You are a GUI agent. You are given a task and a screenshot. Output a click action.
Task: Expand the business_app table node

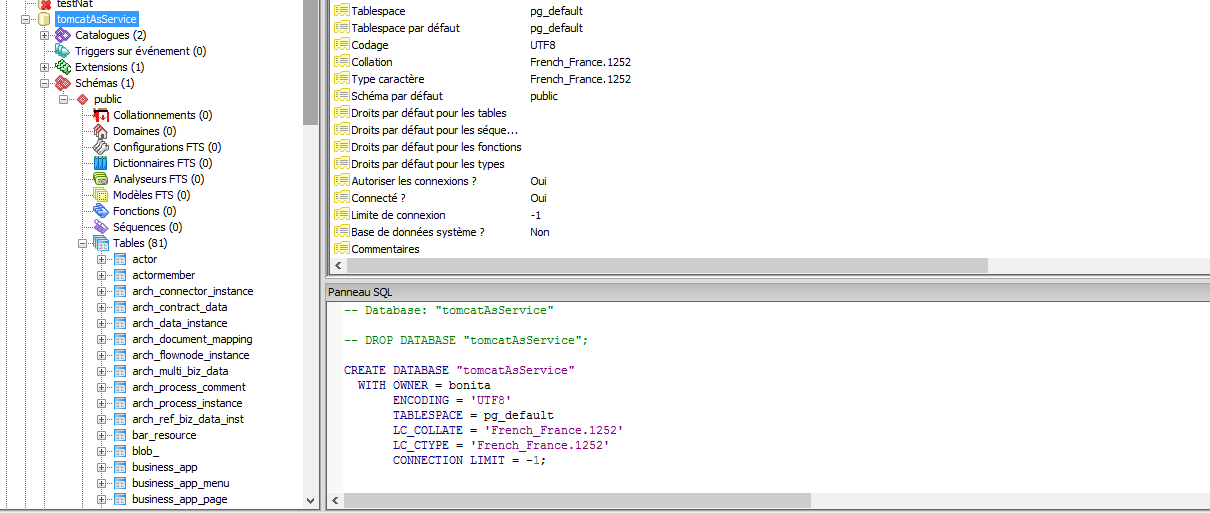tap(102, 467)
